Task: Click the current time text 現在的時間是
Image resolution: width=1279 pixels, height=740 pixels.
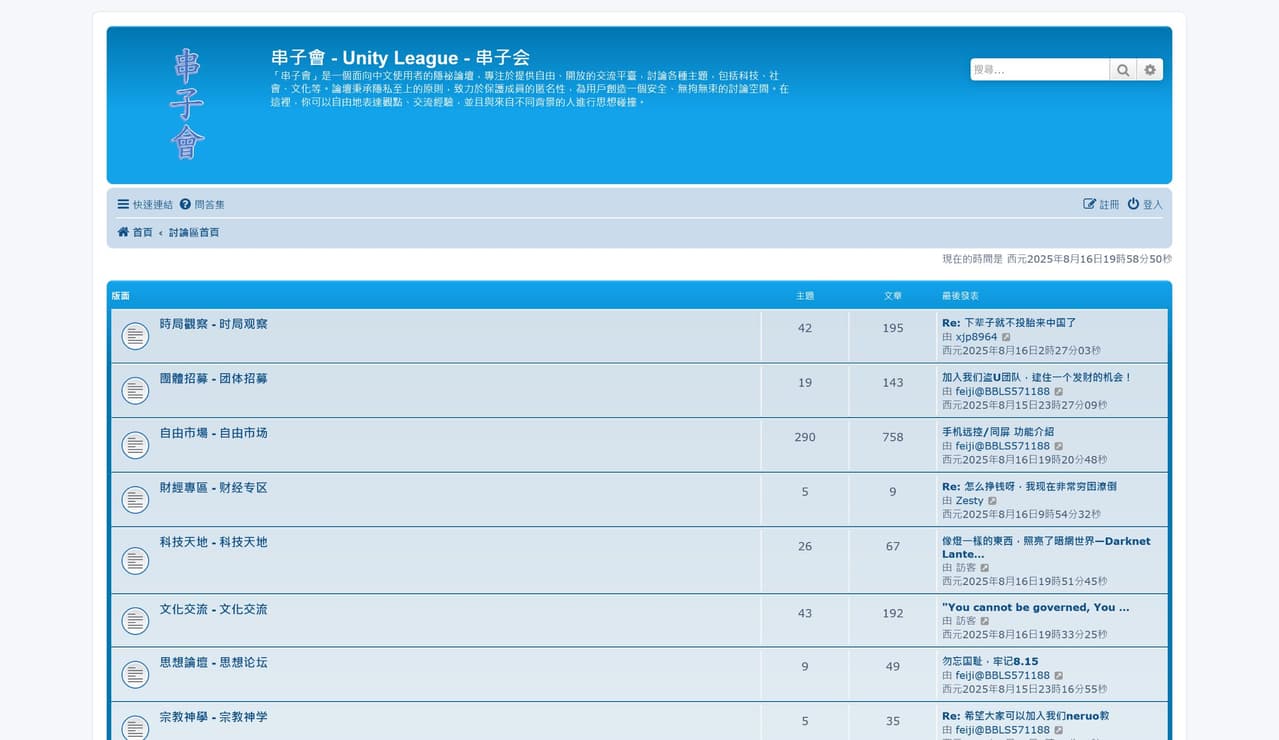Action: pos(1057,259)
